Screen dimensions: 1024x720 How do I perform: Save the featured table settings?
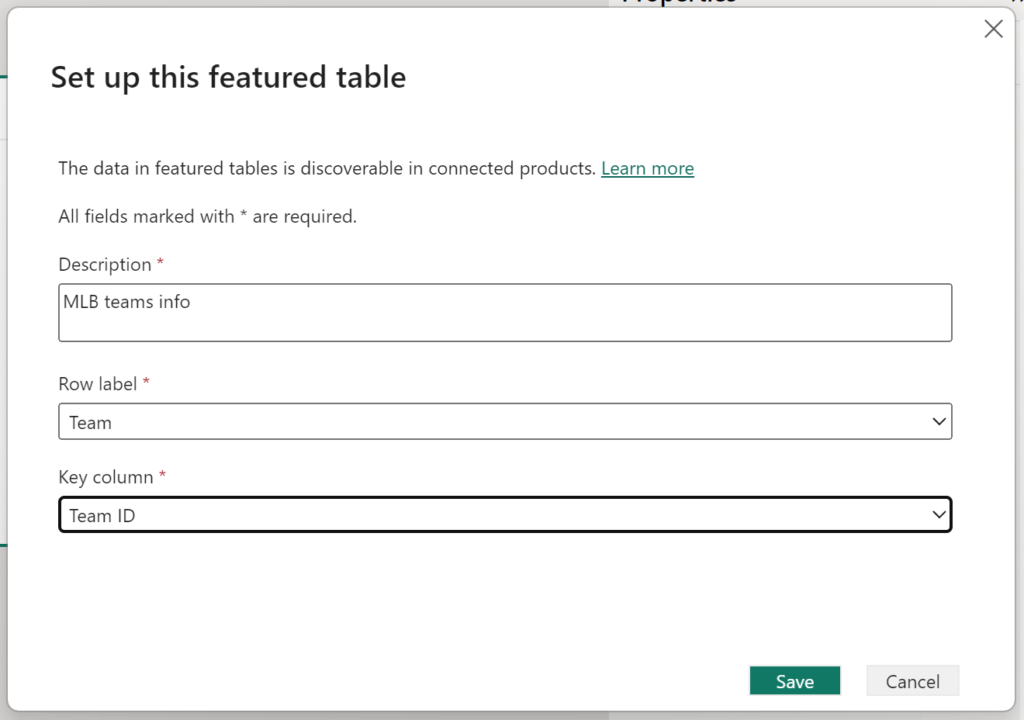[794, 681]
